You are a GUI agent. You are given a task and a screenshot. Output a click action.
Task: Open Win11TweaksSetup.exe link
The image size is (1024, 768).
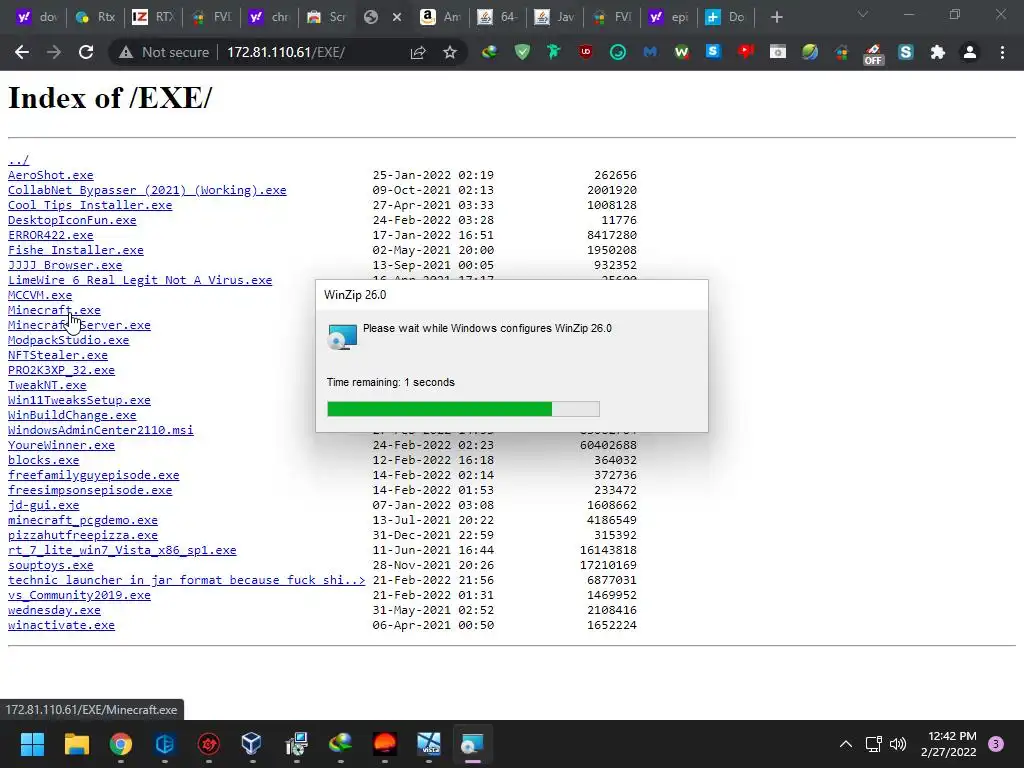pyautogui.click(x=79, y=400)
